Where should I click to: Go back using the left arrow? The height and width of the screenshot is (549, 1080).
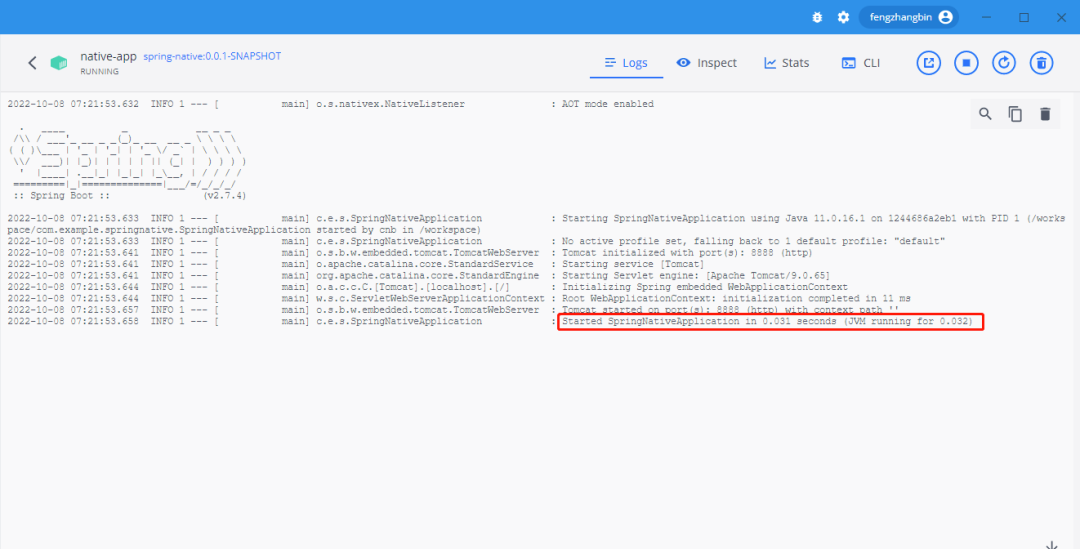click(x=32, y=63)
